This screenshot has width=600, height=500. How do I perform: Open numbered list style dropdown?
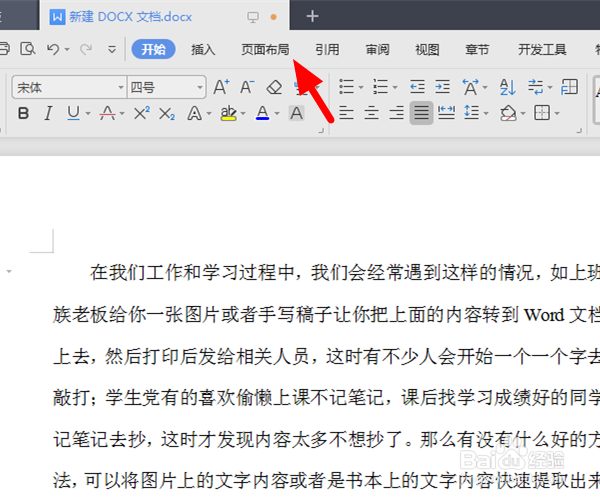[x=395, y=88]
